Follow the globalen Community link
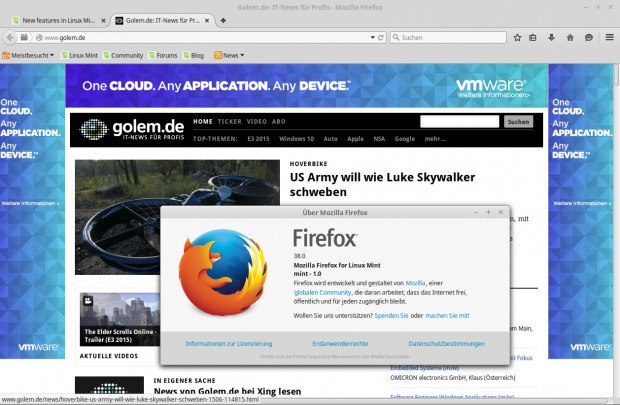Screen dimensions: 620x405 coord(322,292)
